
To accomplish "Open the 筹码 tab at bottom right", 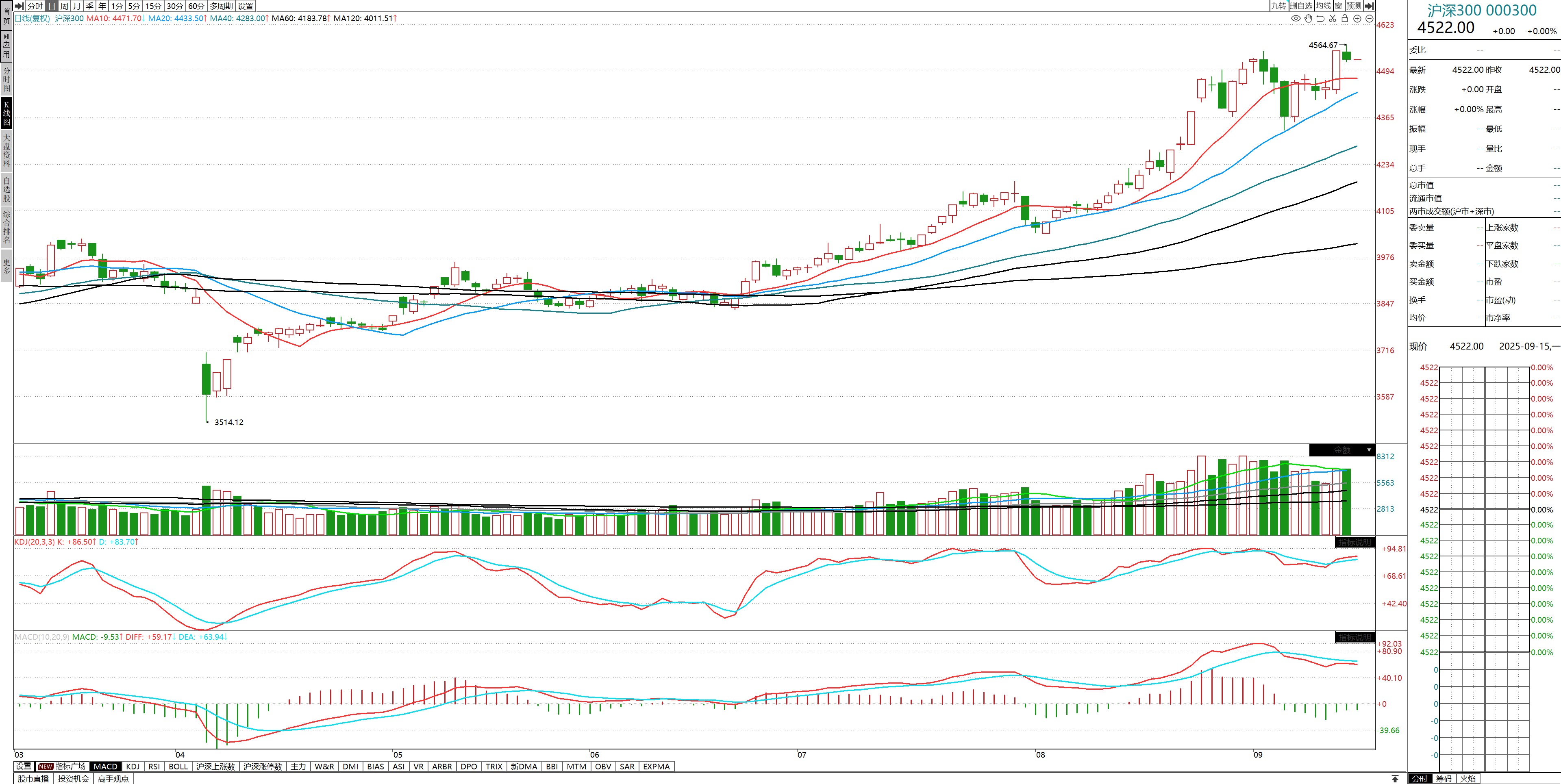I will coord(1444,779).
